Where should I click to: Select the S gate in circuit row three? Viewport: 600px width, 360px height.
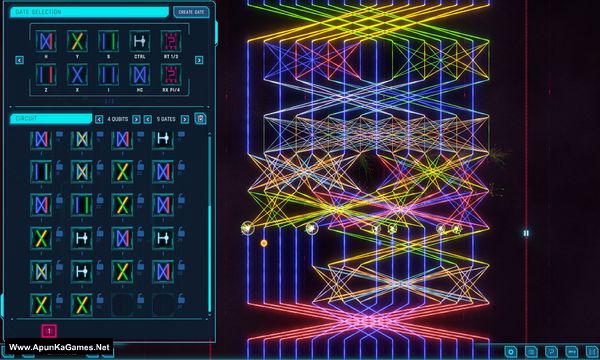tap(82, 205)
